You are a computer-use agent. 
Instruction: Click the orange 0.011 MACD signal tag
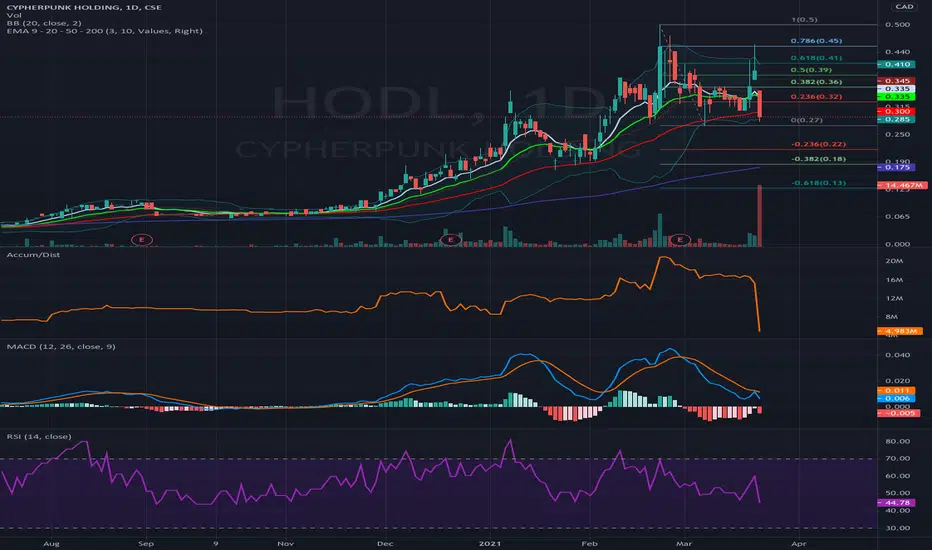pos(896,391)
